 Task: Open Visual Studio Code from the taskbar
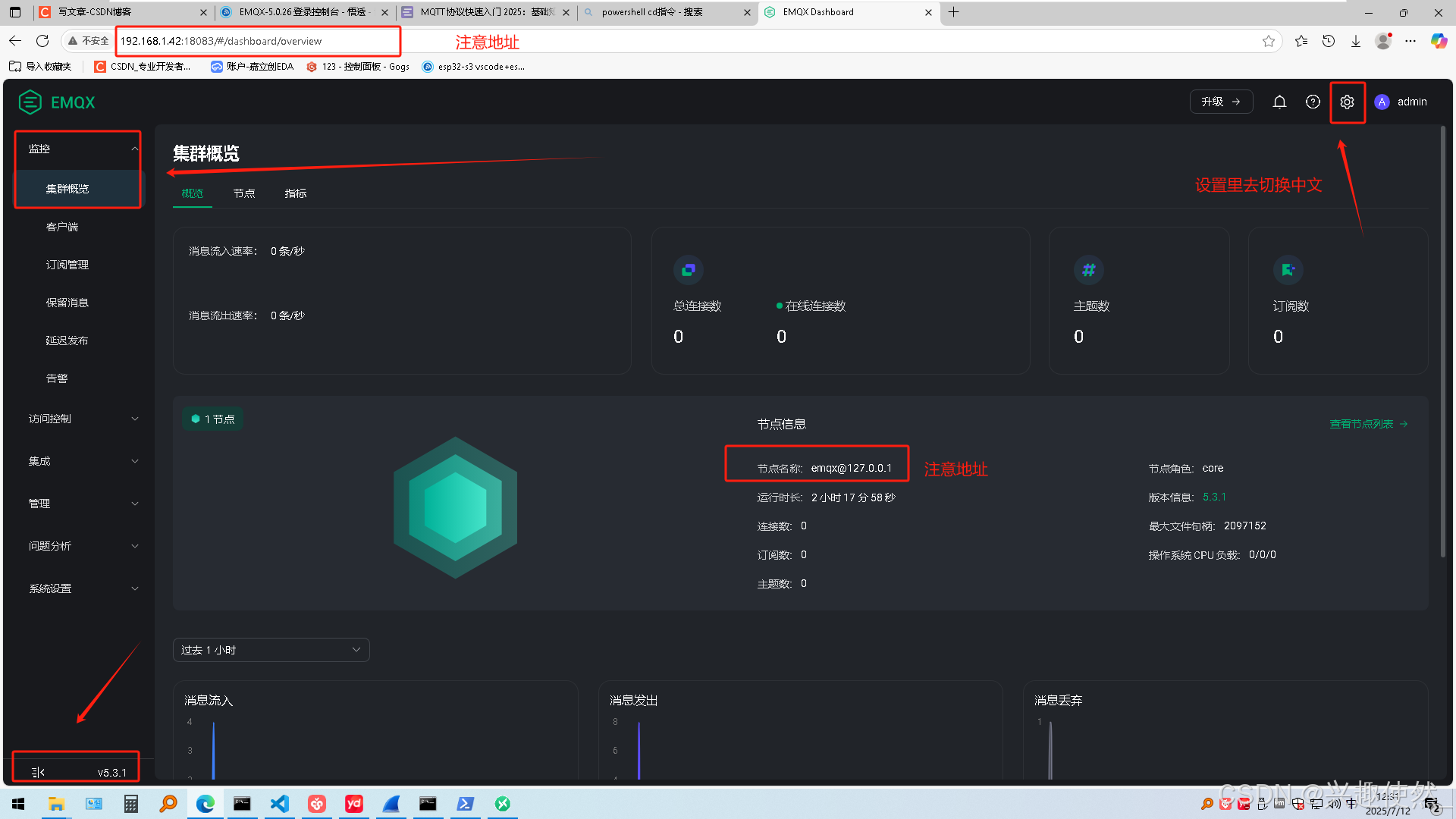click(x=280, y=804)
